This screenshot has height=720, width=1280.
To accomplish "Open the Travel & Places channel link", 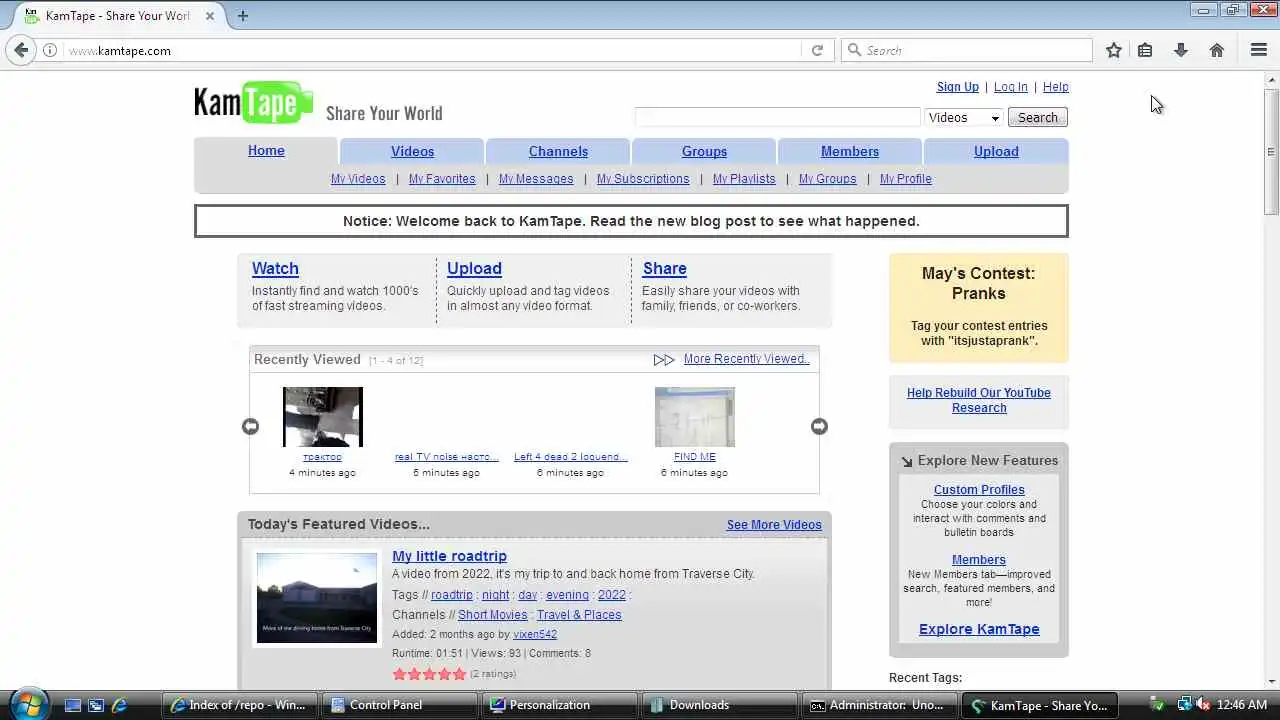I will (579, 615).
